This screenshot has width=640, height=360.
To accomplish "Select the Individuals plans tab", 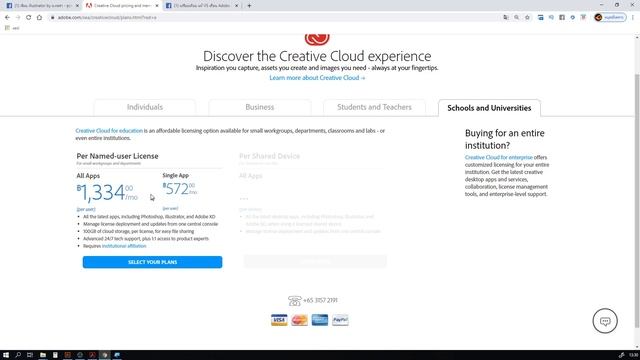I will [x=144, y=107].
